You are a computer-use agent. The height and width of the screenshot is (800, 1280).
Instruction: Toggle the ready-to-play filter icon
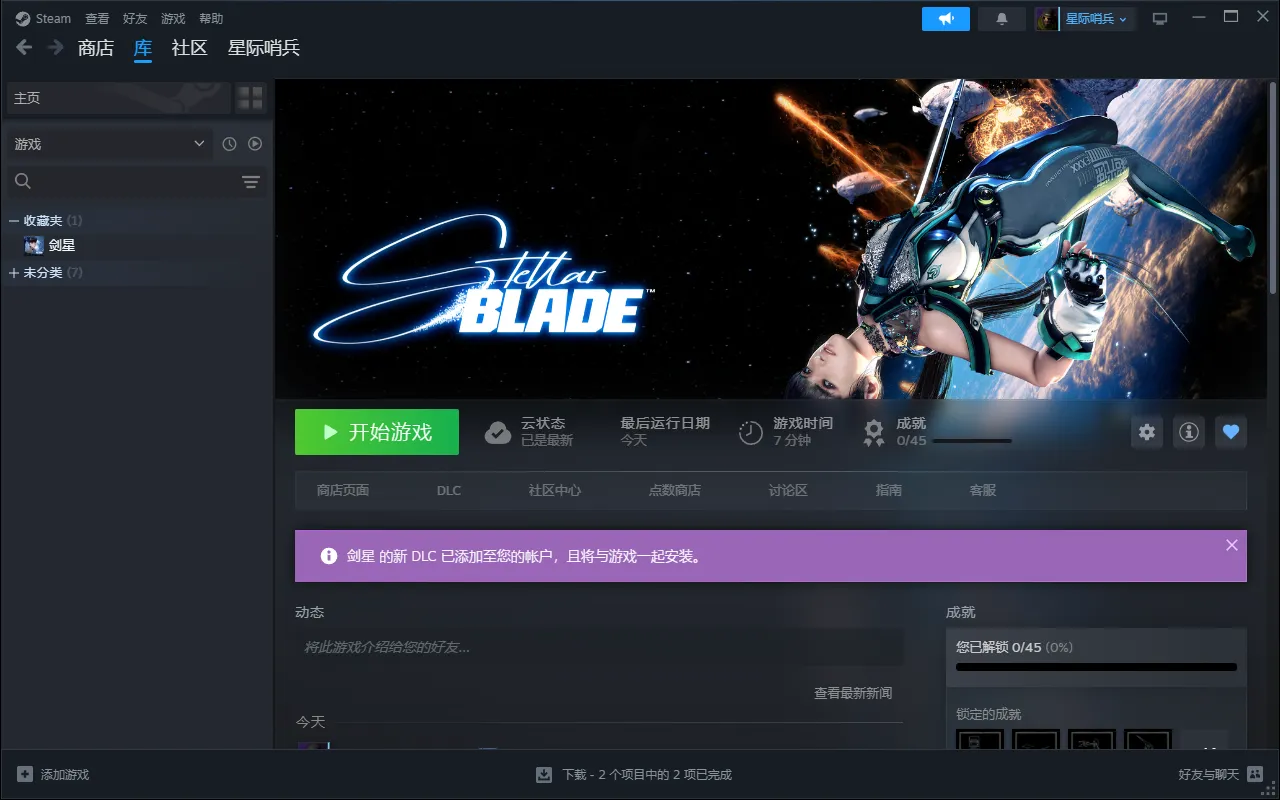click(255, 144)
